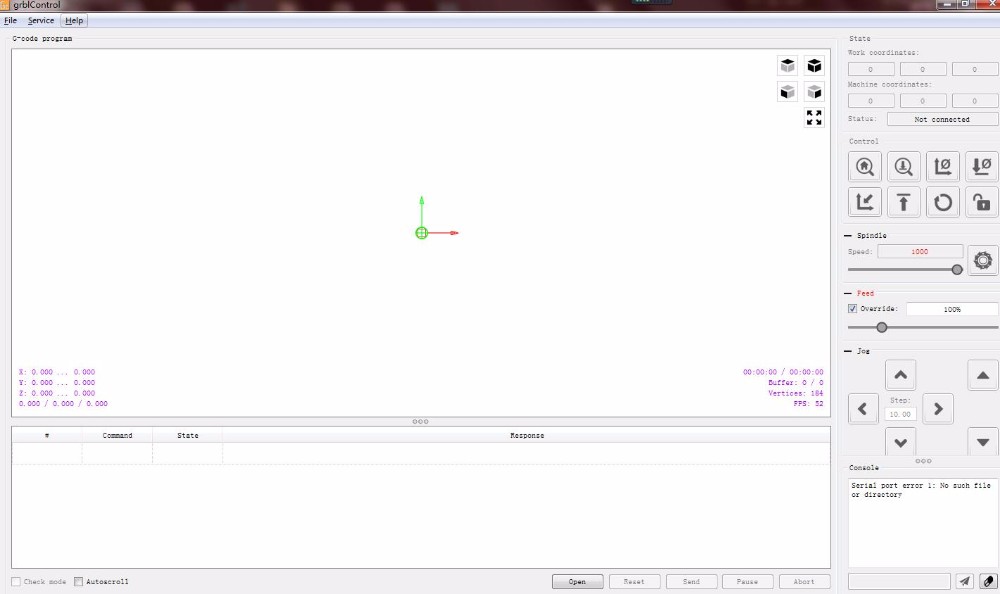The width and height of the screenshot is (1000, 594).
Task: Clear the console with eraser icon
Action: pos(987,581)
